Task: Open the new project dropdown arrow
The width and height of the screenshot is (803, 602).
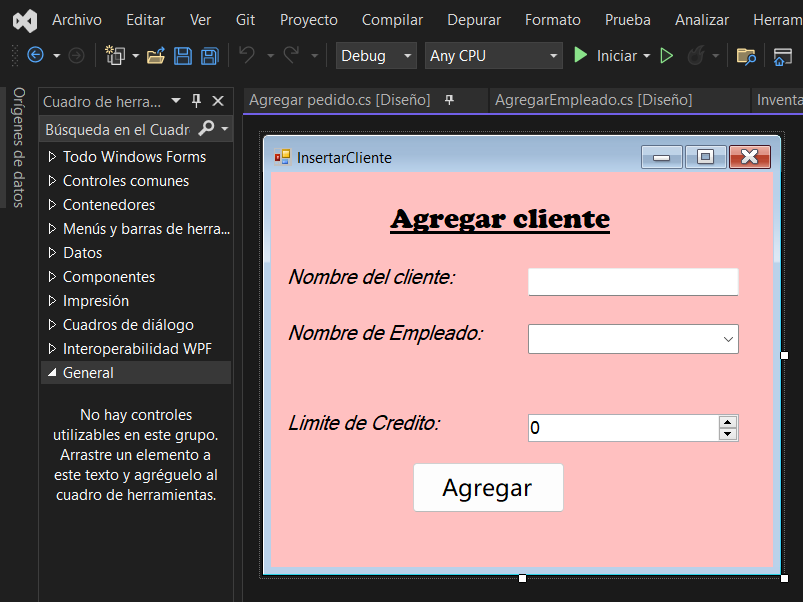Action: tap(136, 55)
